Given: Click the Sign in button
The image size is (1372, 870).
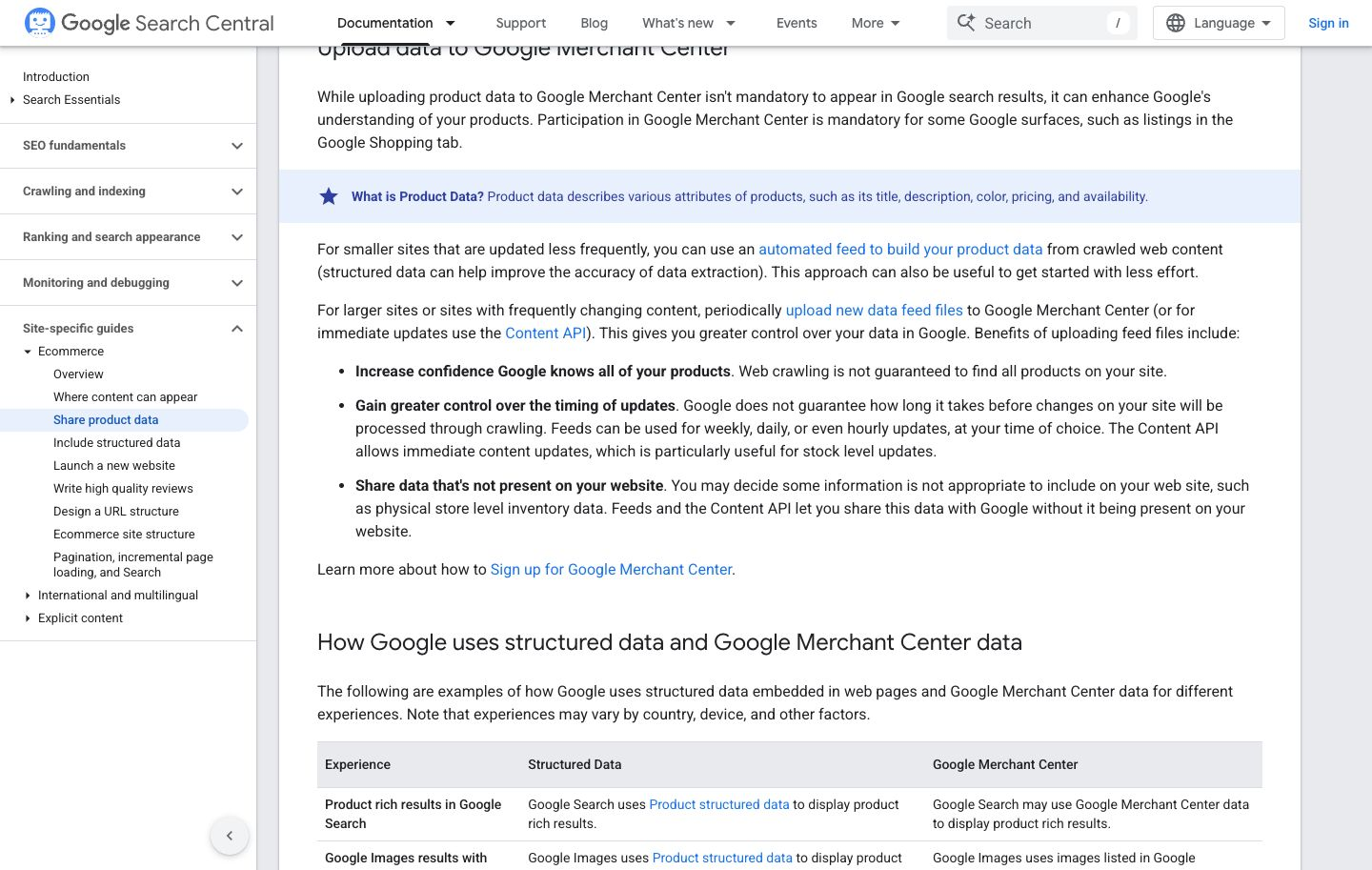Looking at the screenshot, I should tap(1328, 23).
